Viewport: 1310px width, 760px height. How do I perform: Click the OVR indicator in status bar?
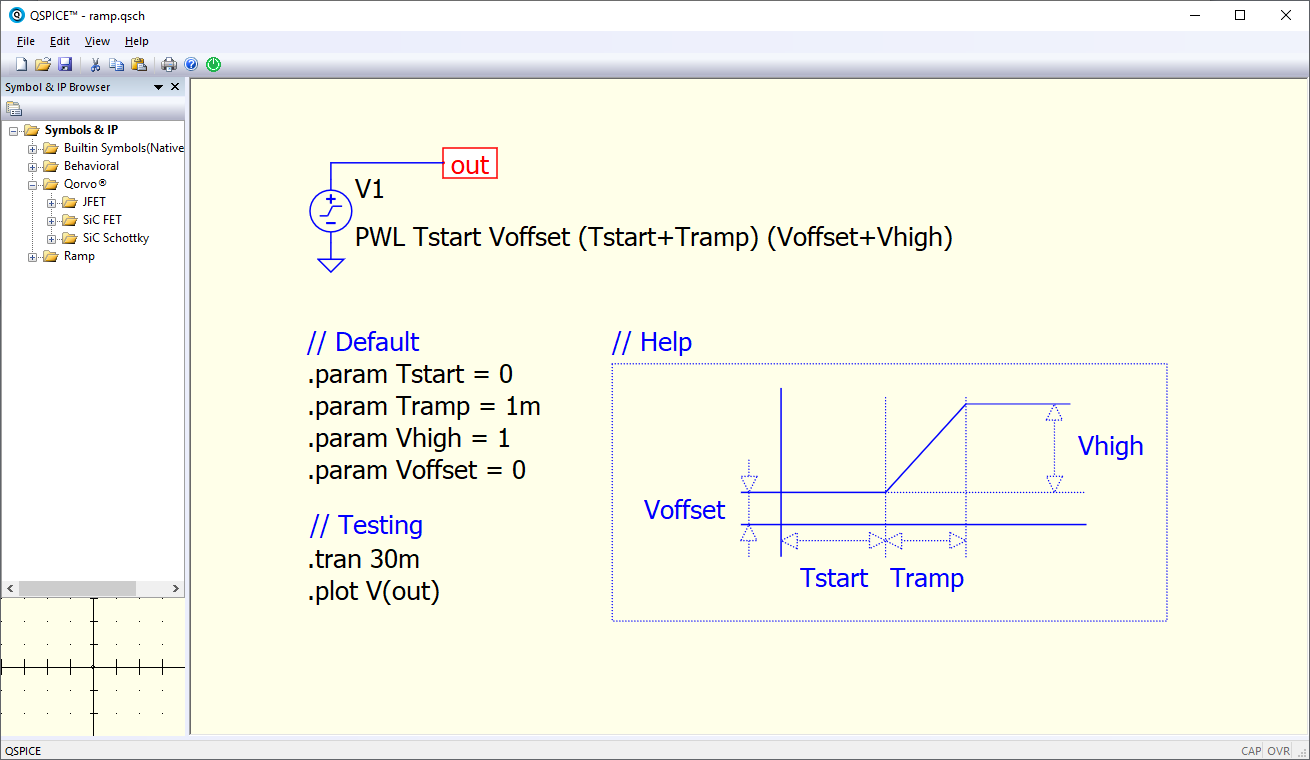pyautogui.click(x=1278, y=751)
